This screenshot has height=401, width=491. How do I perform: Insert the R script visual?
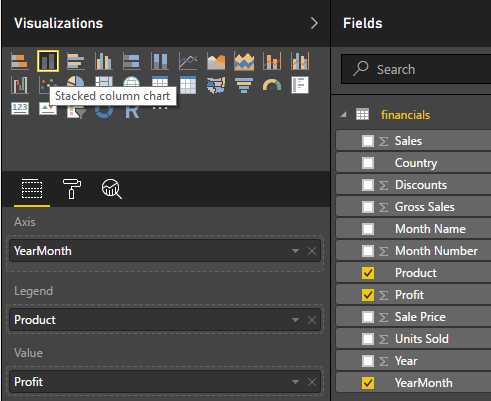(132, 112)
